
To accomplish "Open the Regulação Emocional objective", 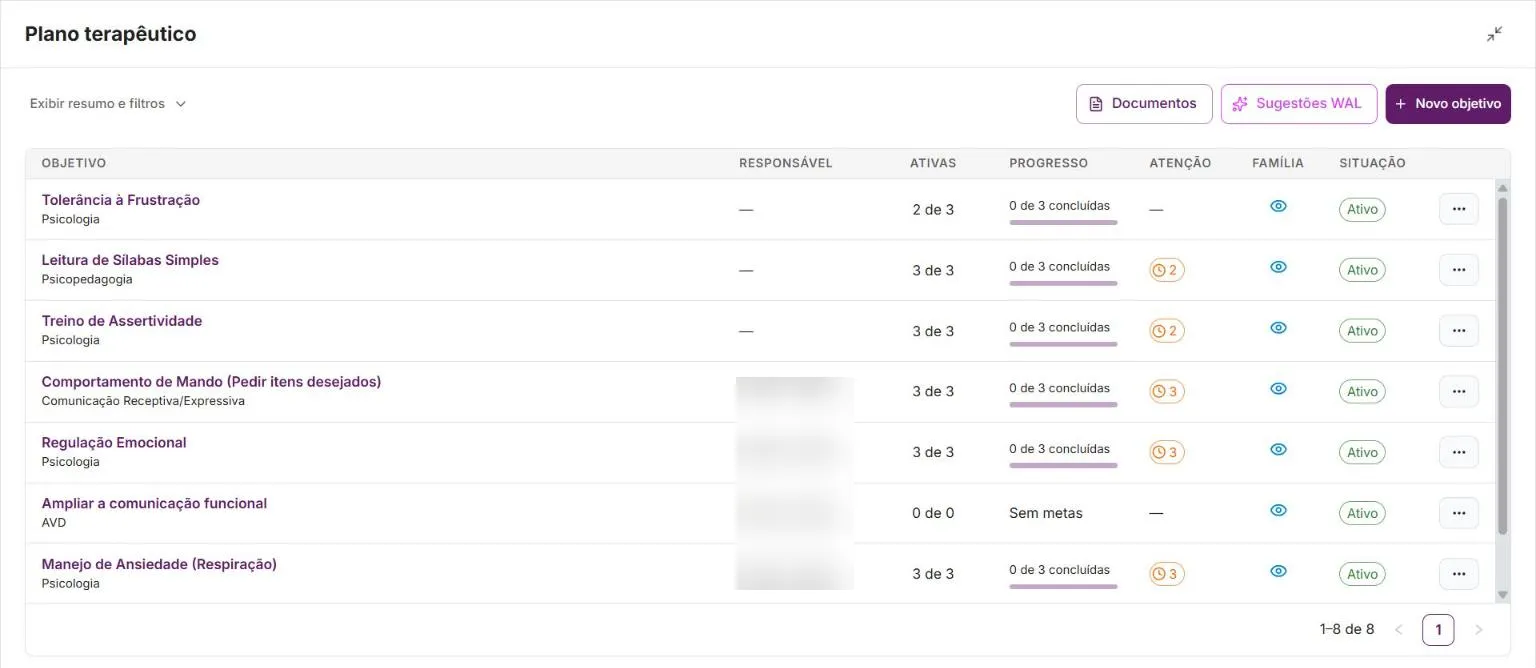I will click(x=114, y=443).
